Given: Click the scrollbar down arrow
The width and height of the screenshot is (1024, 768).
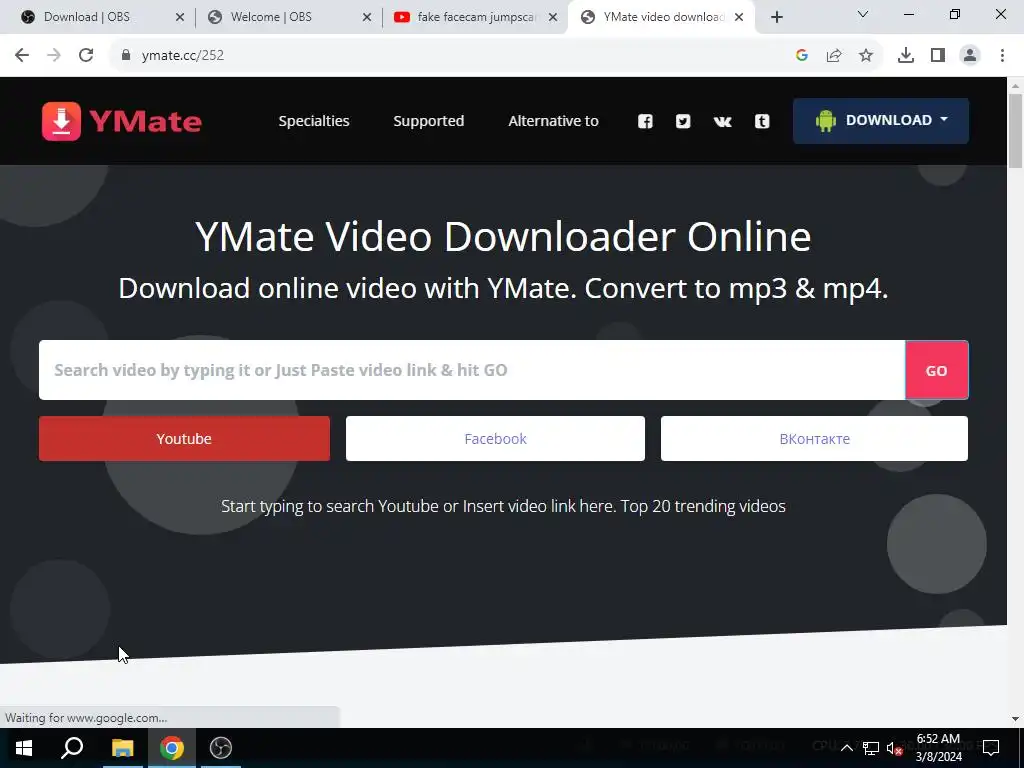Looking at the screenshot, I should [1015, 719].
